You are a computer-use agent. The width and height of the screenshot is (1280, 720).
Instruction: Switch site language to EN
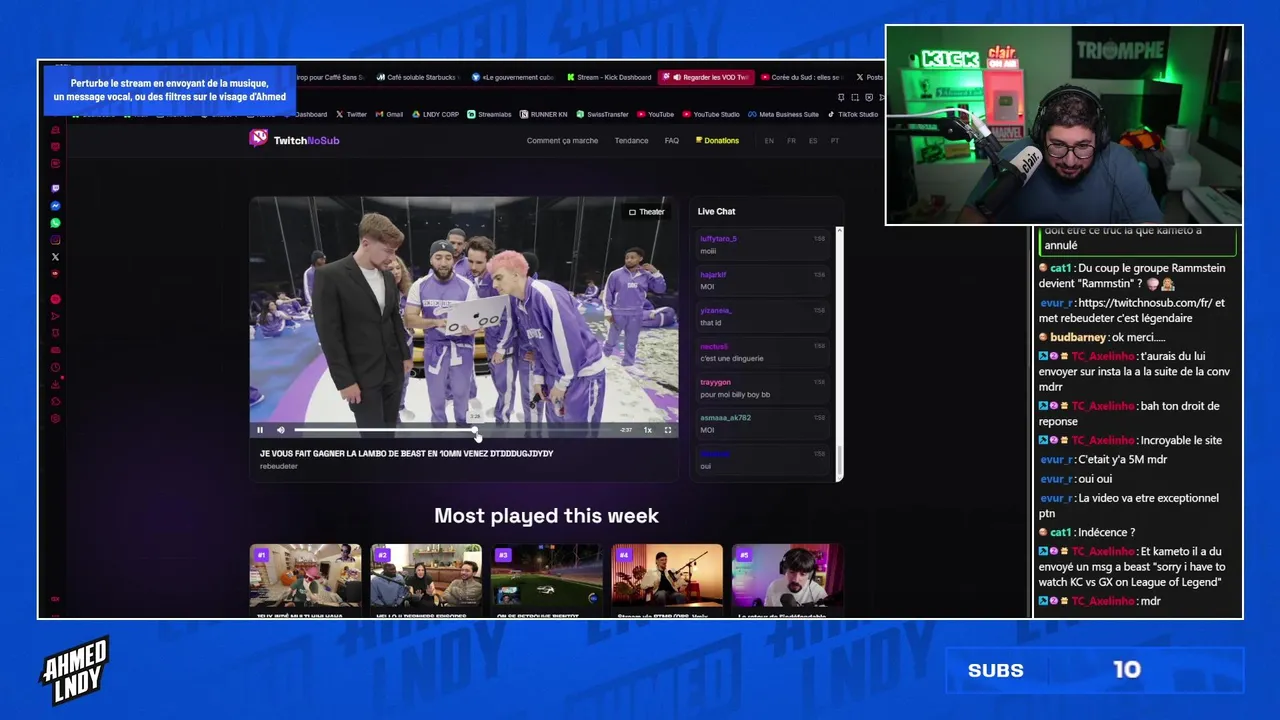769,141
